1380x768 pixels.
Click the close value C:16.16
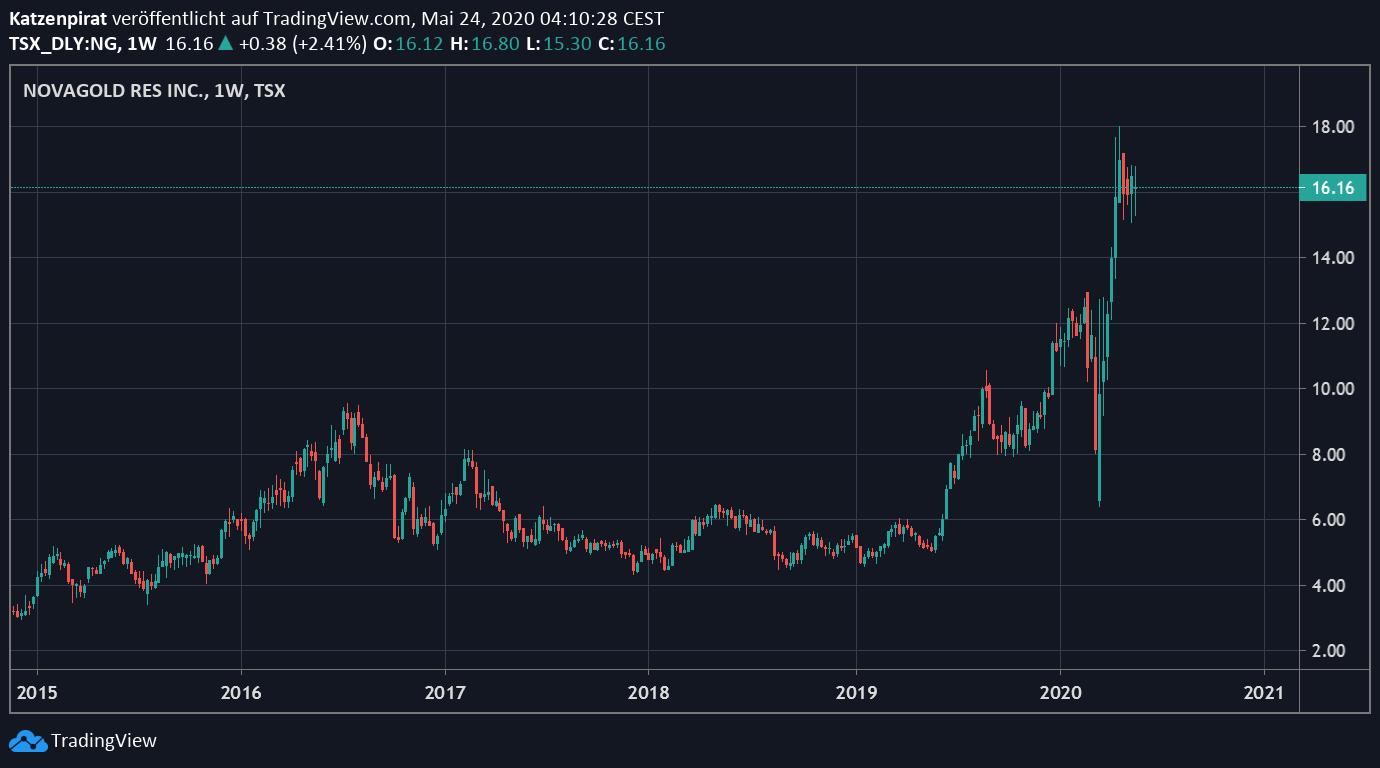click(632, 43)
